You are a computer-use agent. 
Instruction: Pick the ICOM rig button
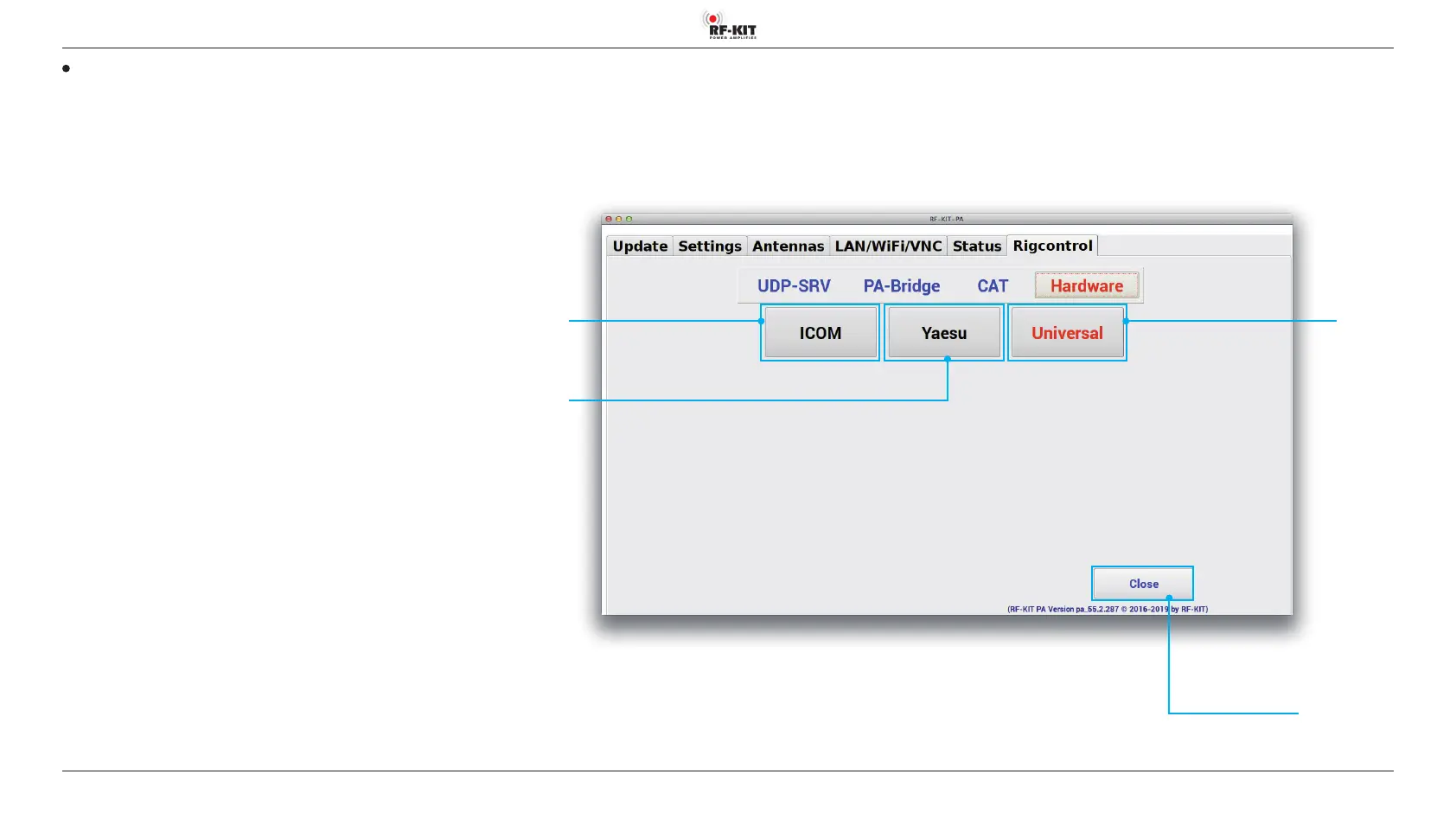[821, 333]
